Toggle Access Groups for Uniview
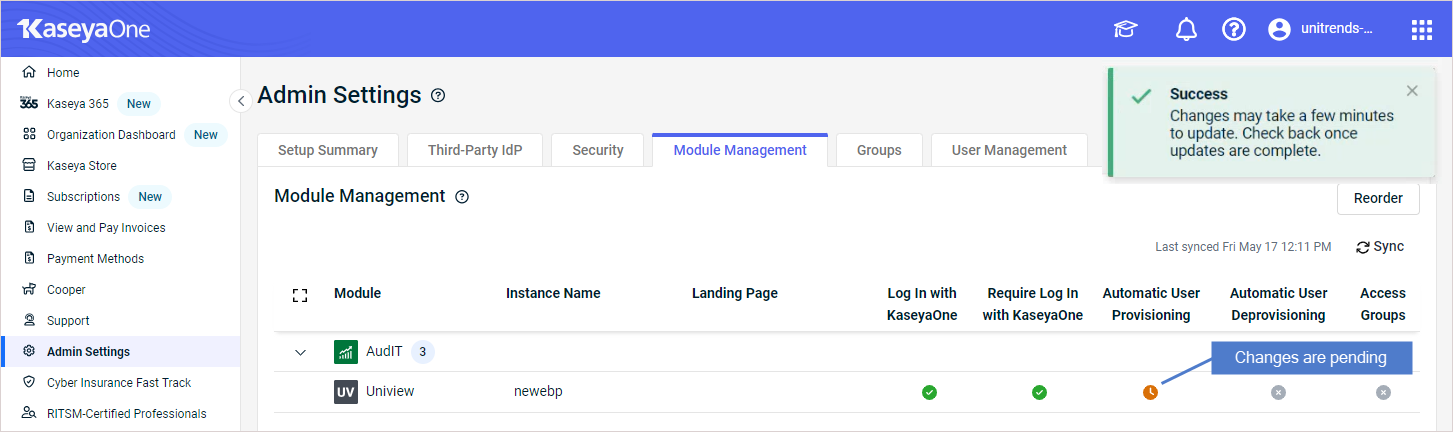 1383,392
